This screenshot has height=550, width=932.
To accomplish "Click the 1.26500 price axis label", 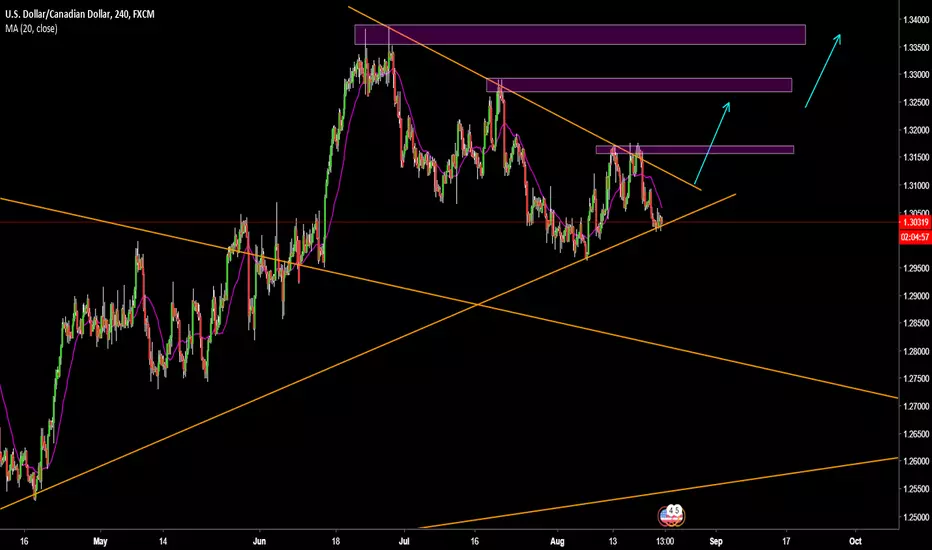I will point(915,434).
